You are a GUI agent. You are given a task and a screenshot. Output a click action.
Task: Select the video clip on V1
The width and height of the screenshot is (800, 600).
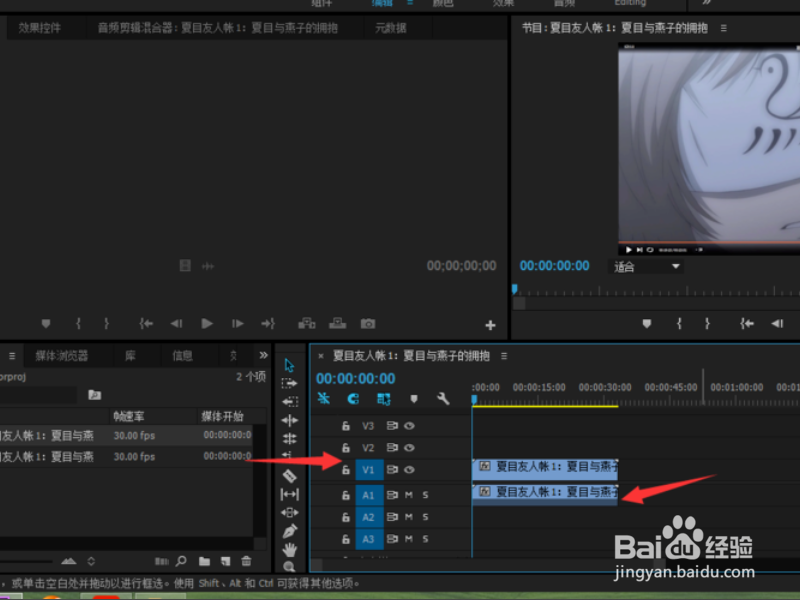point(545,469)
